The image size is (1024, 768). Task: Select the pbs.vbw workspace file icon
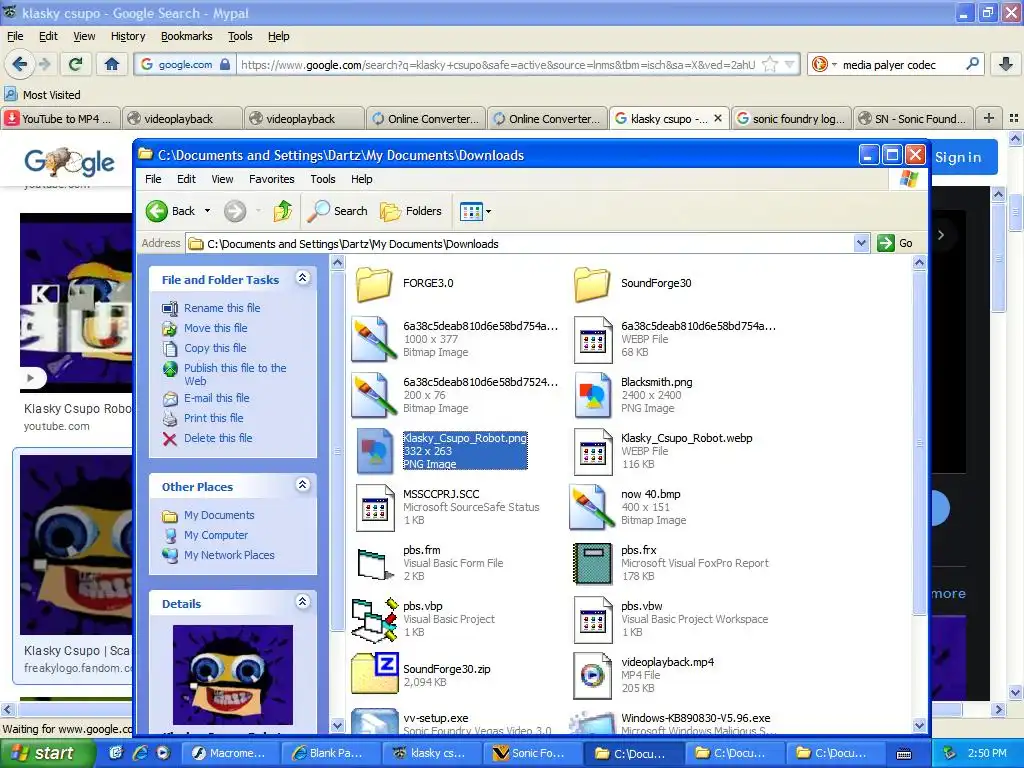pyautogui.click(x=592, y=620)
